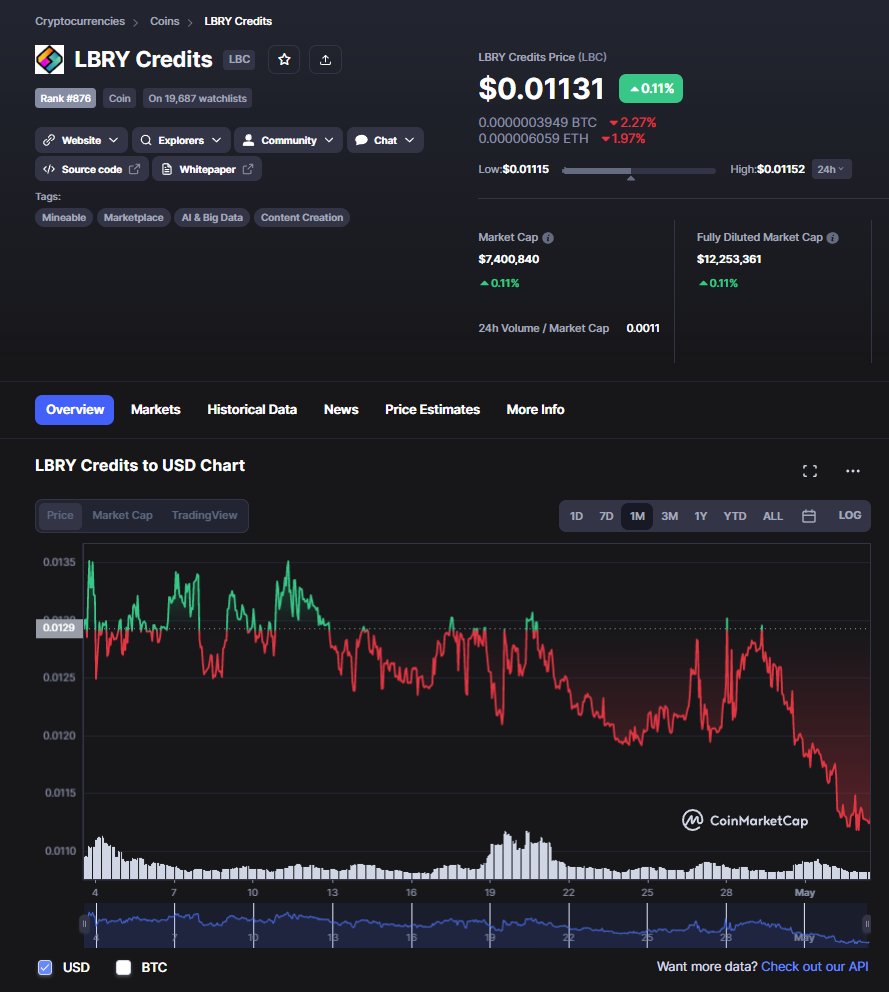Expand the Explorers dropdown

tap(181, 140)
